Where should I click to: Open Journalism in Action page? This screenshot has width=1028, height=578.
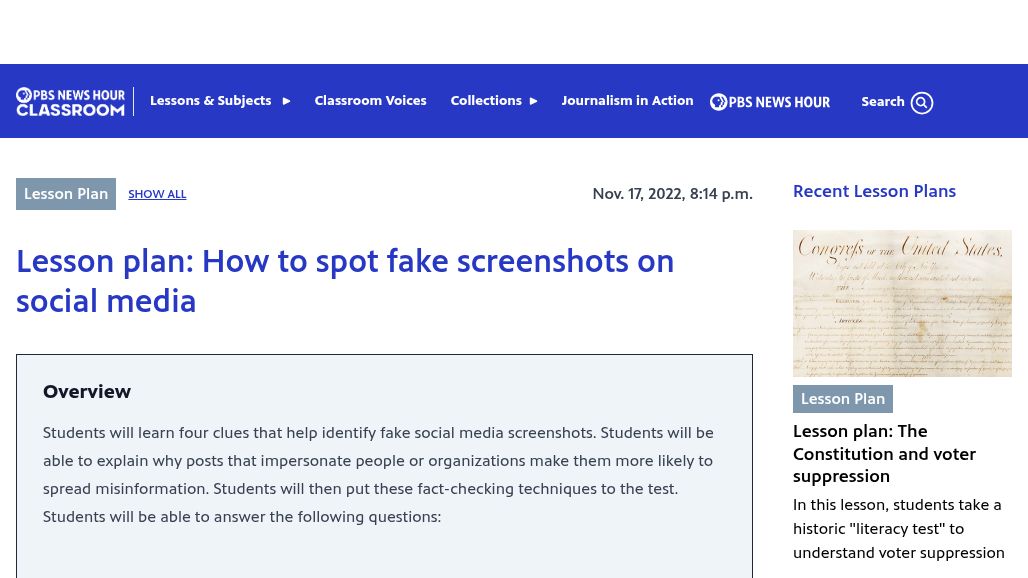coord(627,101)
